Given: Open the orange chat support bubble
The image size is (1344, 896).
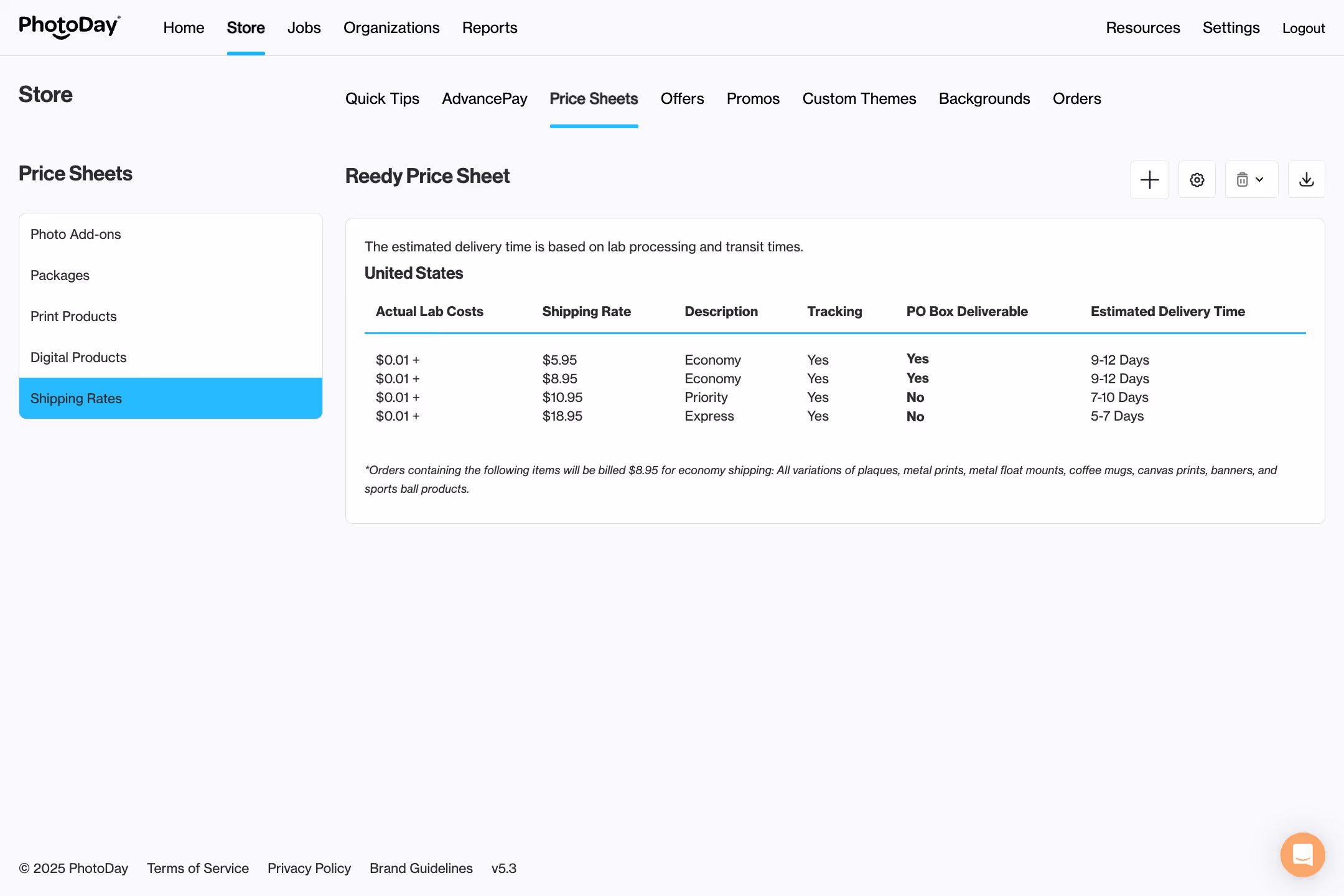Looking at the screenshot, I should tap(1302, 855).
